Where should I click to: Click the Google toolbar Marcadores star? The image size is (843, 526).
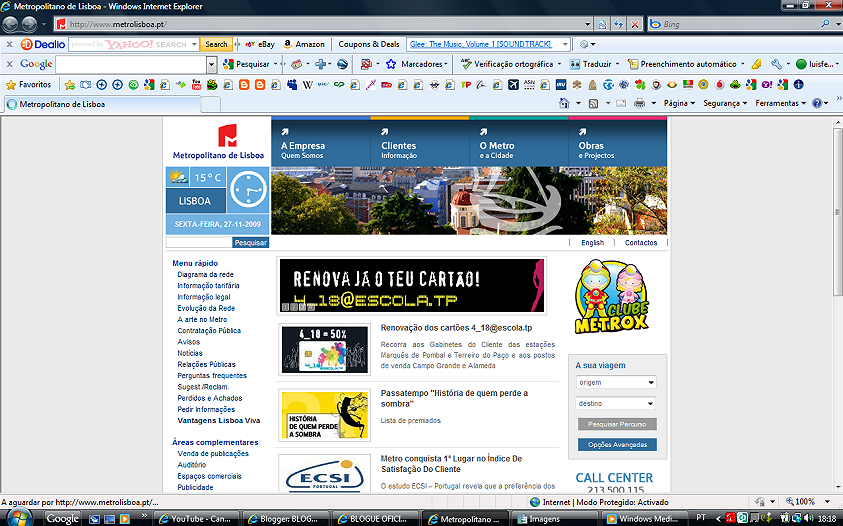click(391, 64)
